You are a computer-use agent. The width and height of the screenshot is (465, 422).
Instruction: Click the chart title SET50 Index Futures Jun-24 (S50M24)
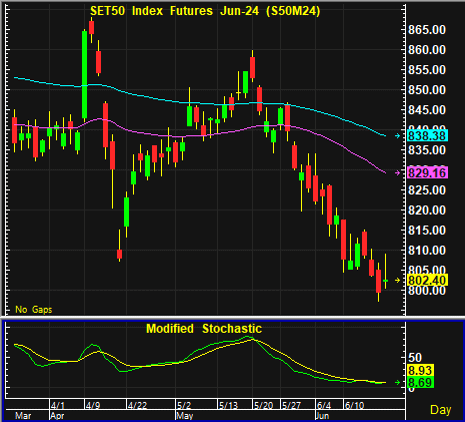pos(205,11)
